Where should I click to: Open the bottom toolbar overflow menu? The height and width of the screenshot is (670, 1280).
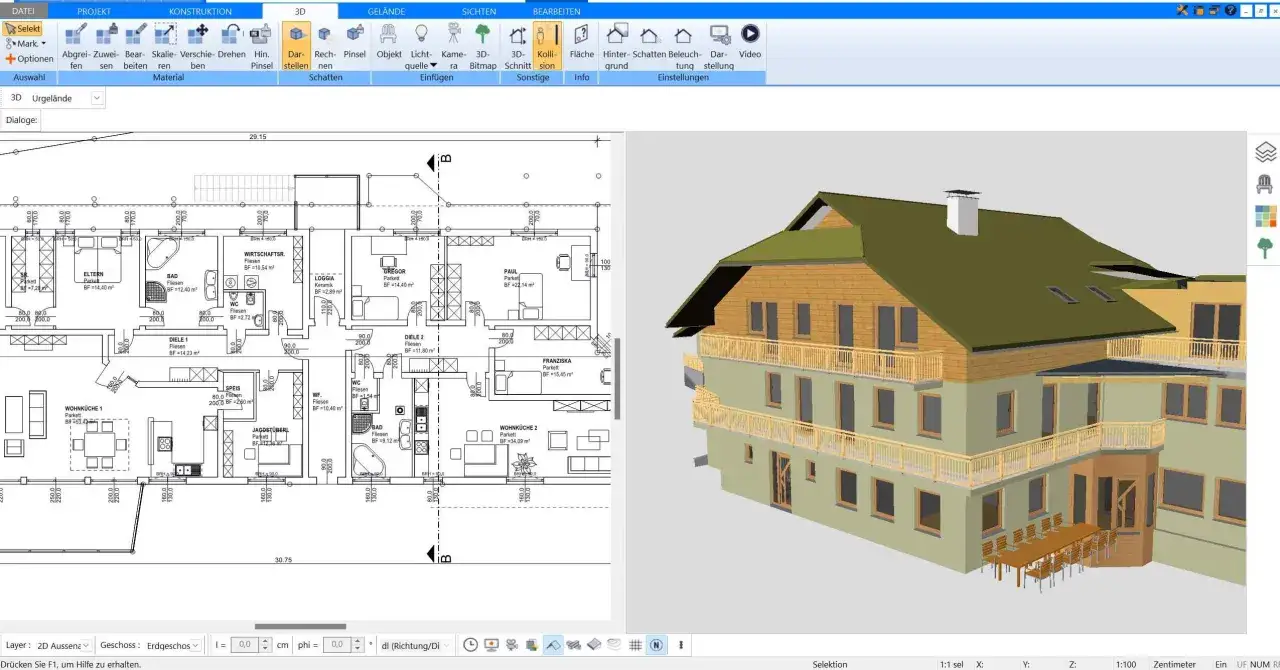point(681,645)
